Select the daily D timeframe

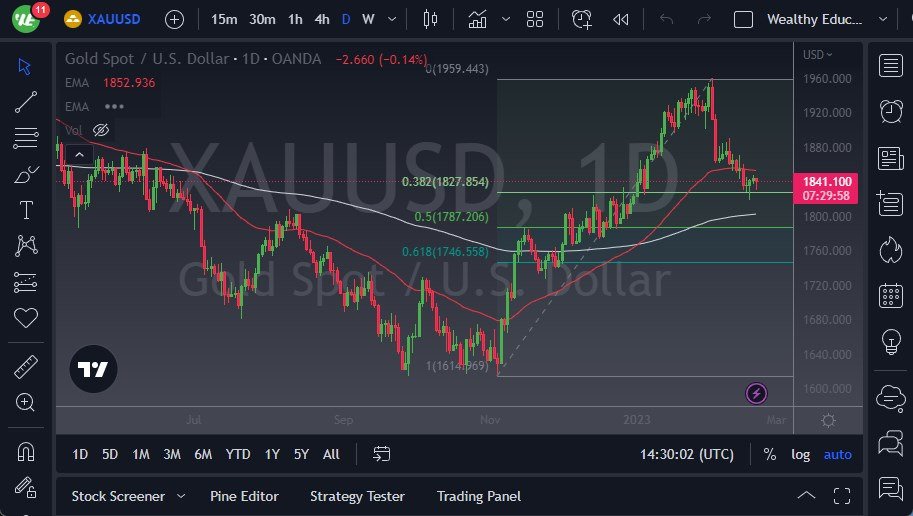(346, 19)
